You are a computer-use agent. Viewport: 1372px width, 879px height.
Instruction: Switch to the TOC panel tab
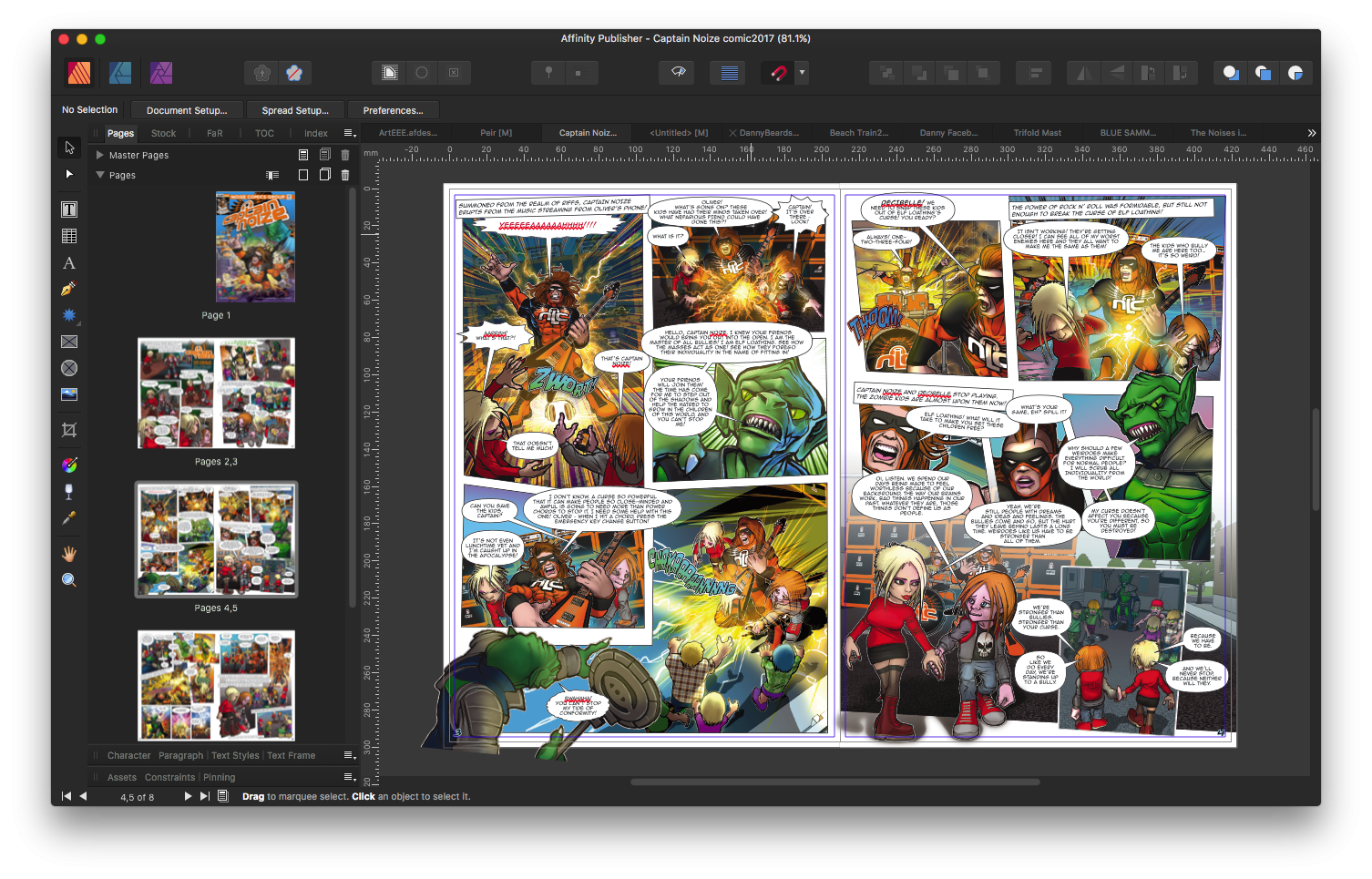[264, 133]
